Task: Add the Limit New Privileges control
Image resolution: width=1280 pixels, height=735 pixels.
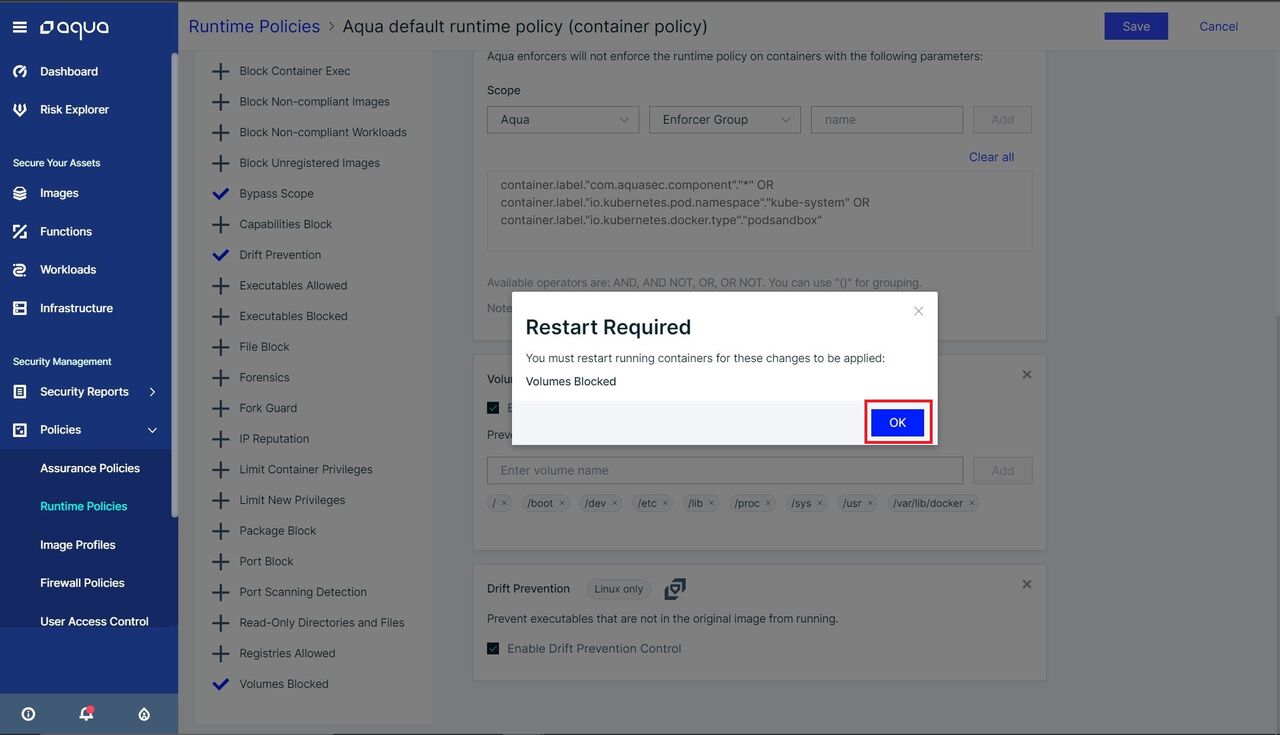Action: [221, 500]
